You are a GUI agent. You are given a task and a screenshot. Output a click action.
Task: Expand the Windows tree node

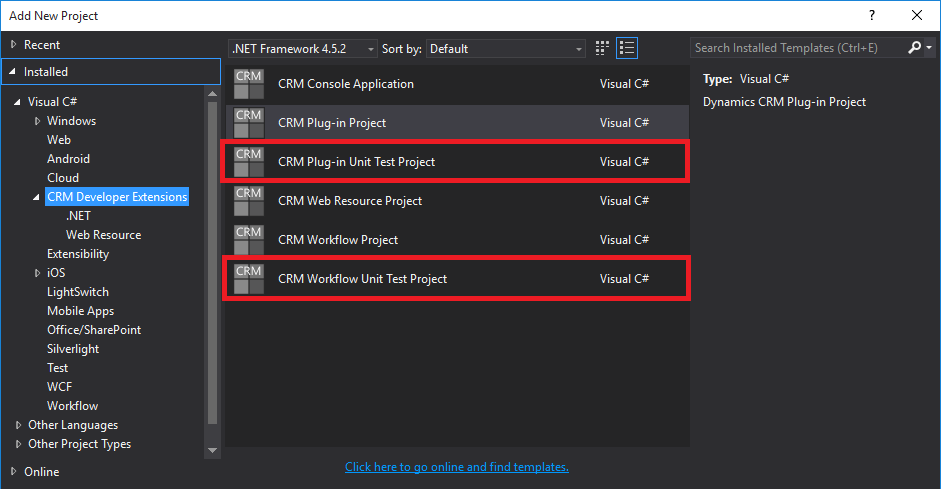pyautogui.click(x=38, y=121)
